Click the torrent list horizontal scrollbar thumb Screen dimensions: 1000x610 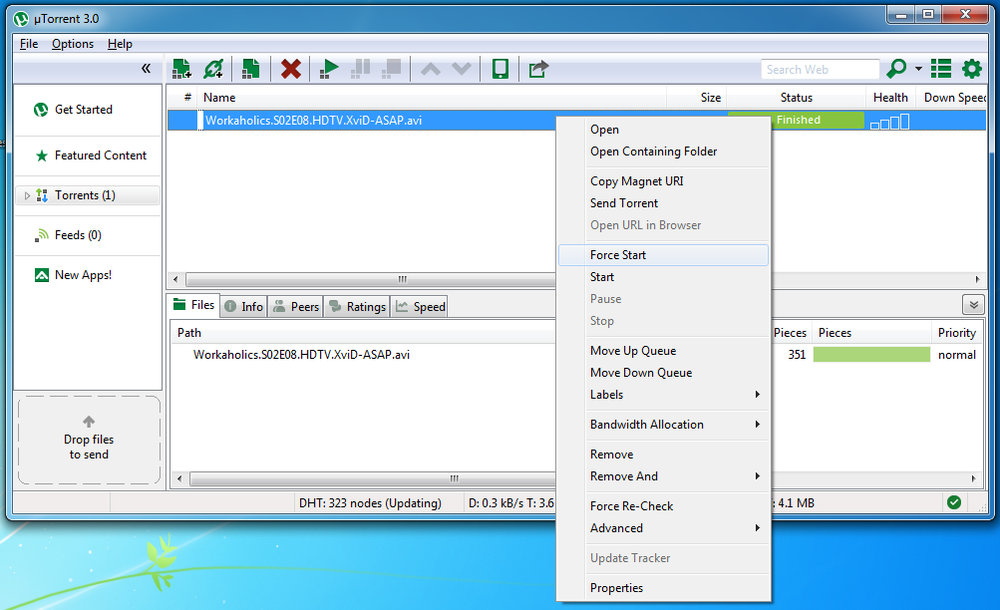click(371, 279)
